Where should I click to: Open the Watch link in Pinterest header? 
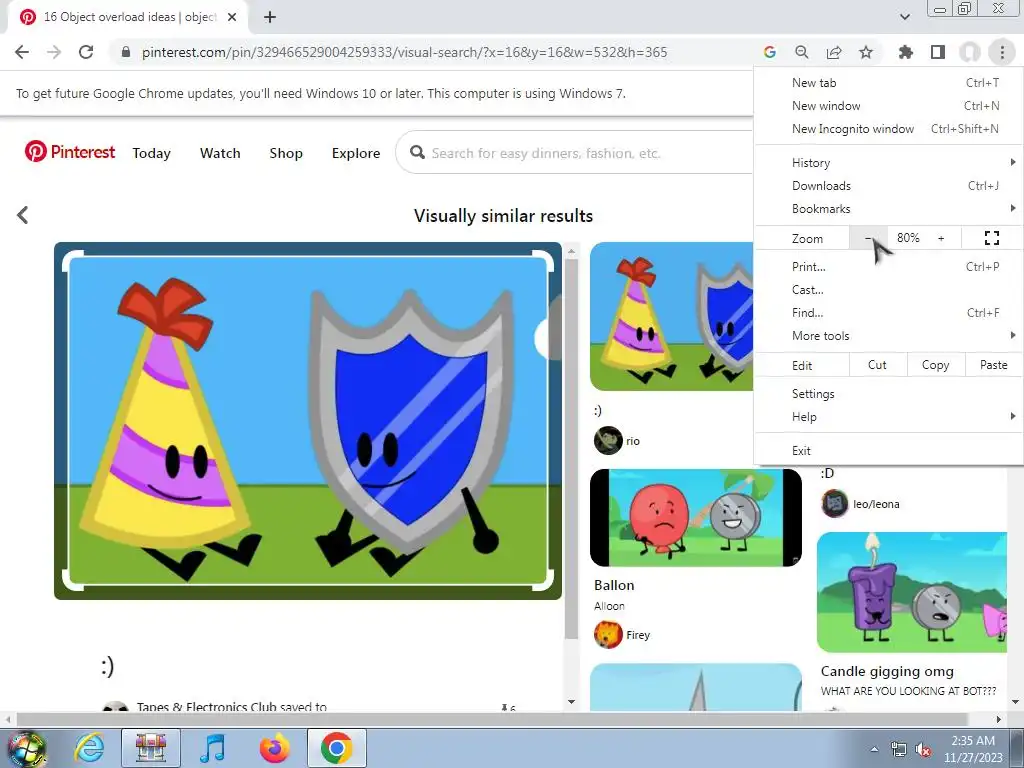point(220,153)
